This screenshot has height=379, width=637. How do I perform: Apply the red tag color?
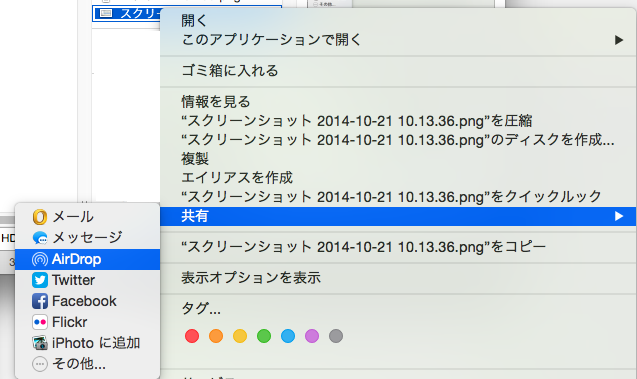click(192, 336)
